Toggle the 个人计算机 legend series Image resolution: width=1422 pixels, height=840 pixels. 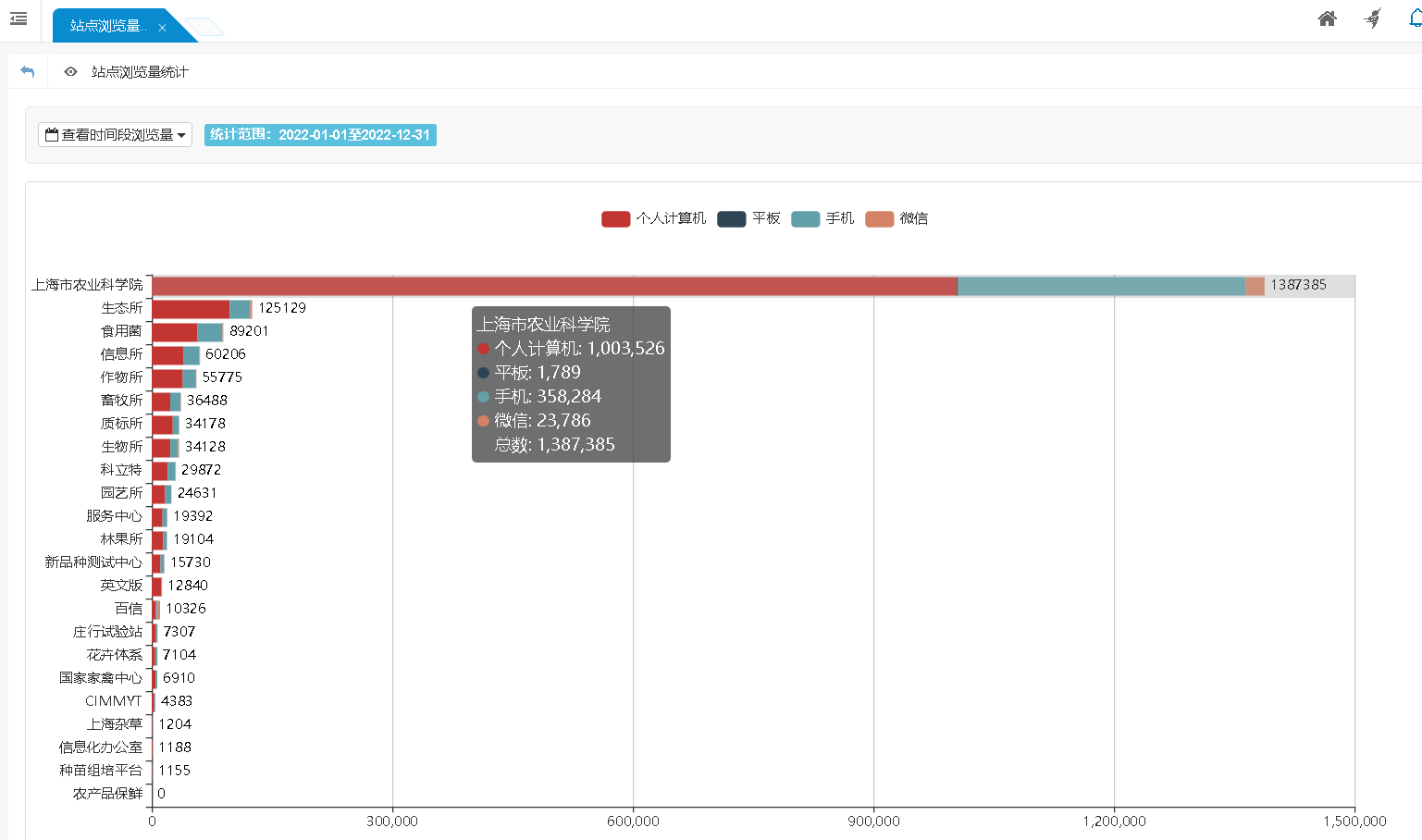coord(653,218)
